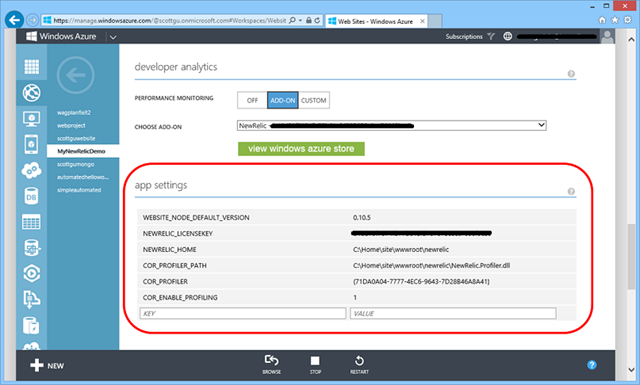The image size is (640, 385).
Task: Open Media Services play icon
Action: [31, 274]
